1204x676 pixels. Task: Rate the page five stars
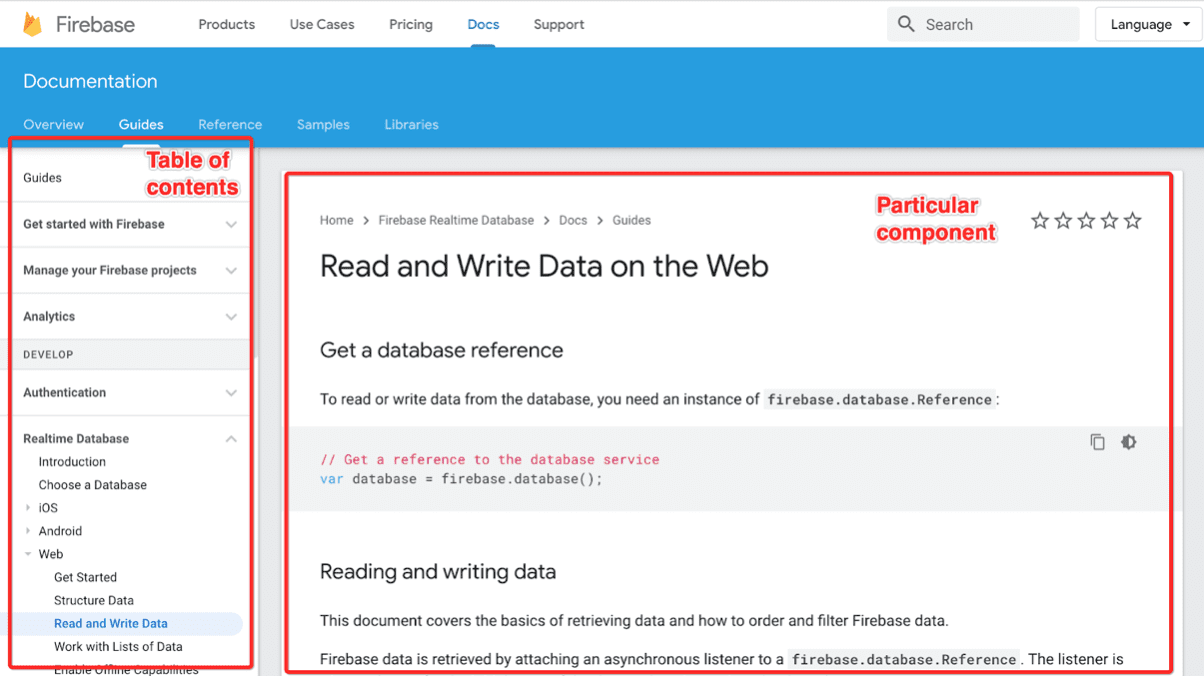[1132, 221]
